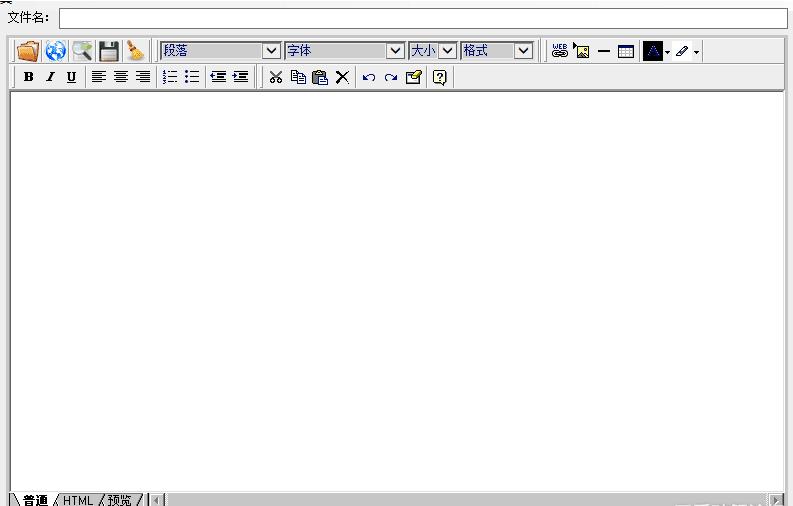Center align text
Viewport: 793px width, 506px height.
click(121, 77)
